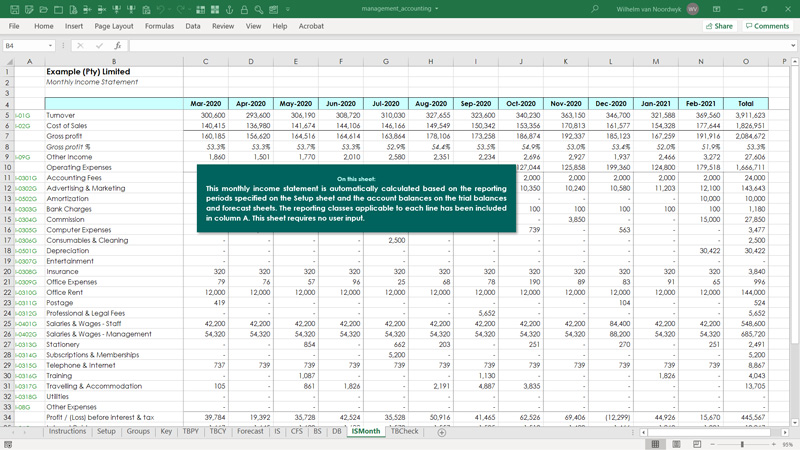Switch to the TBPY sheet tab
Image resolution: width=800 pixels, height=450 pixels.
(x=190, y=431)
